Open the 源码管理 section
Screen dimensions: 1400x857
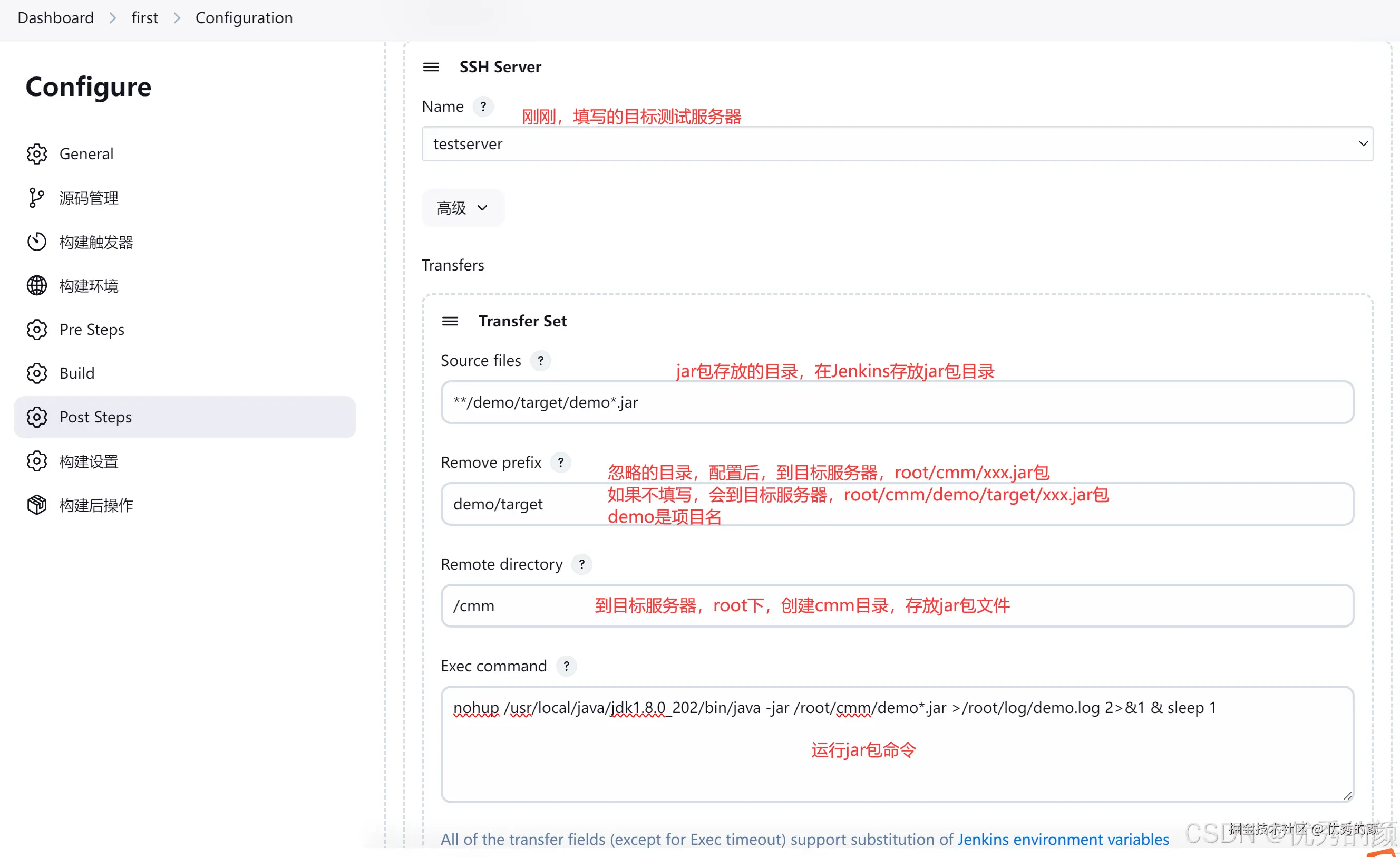coord(89,198)
